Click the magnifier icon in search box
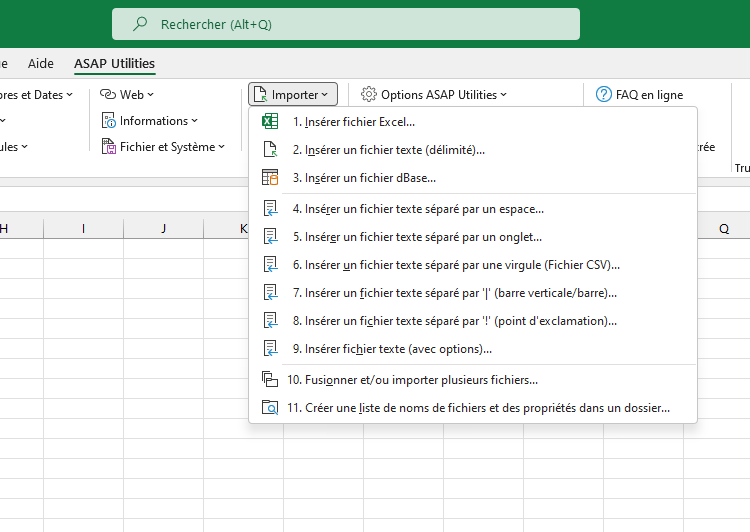Viewport: 750px width, 532px height. [x=140, y=24]
